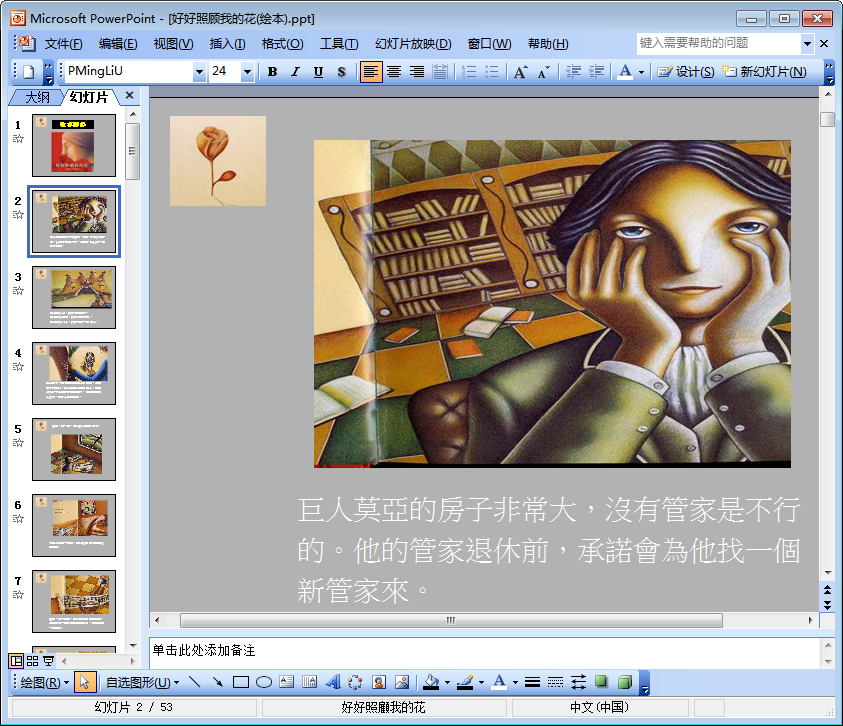This screenshot has height=726, width=843.
Task: Toggle Bold formatting
Action: (273, 72)
